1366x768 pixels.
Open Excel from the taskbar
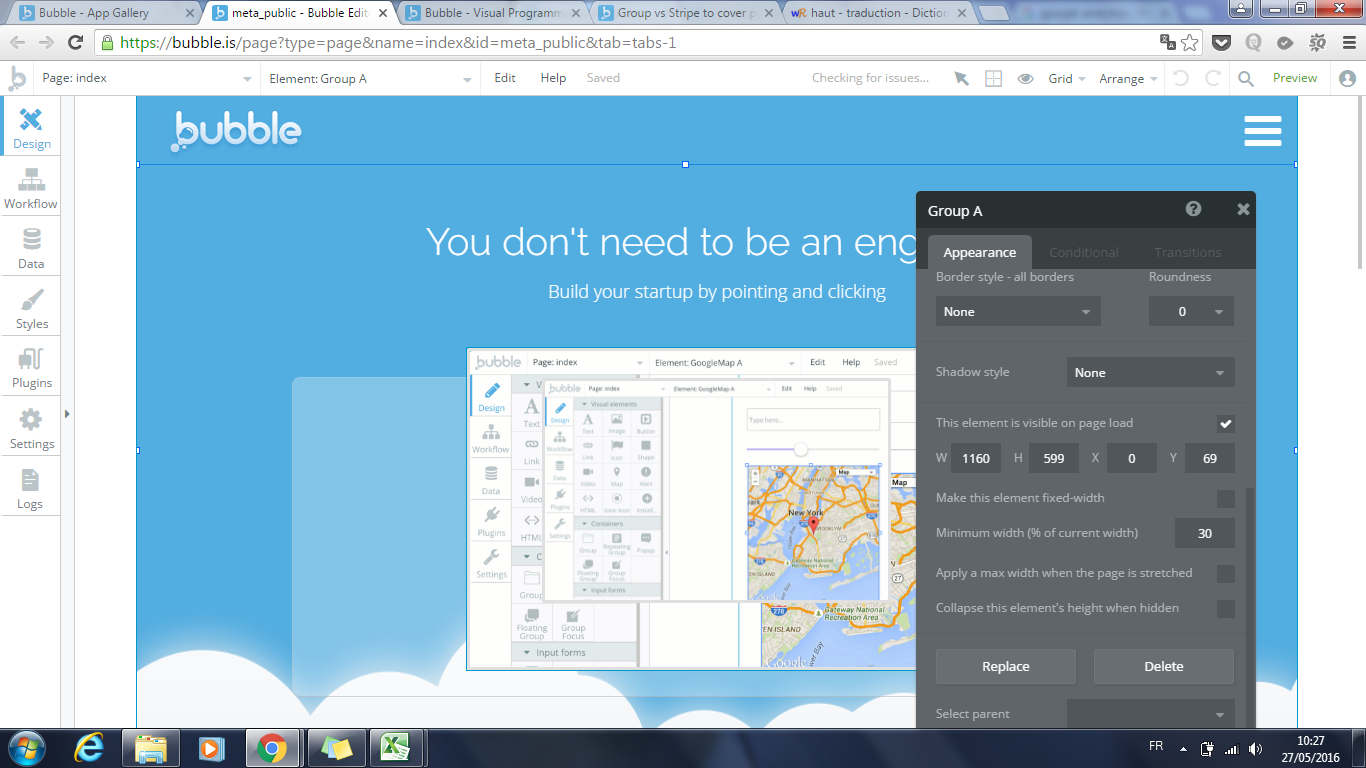(x=397, y=747)
